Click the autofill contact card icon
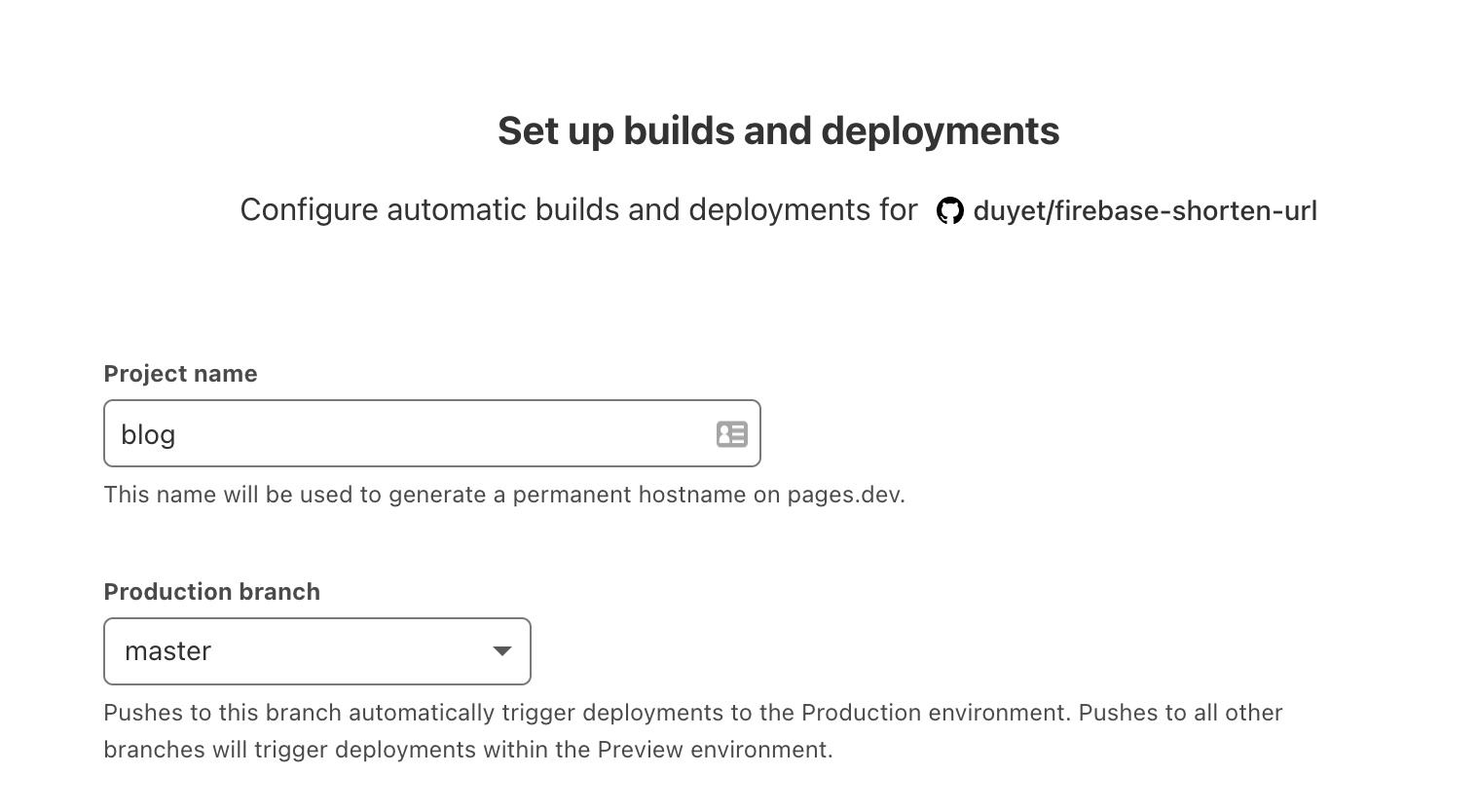The width and height of the screenshot is (1478, 812). [731, 434]
